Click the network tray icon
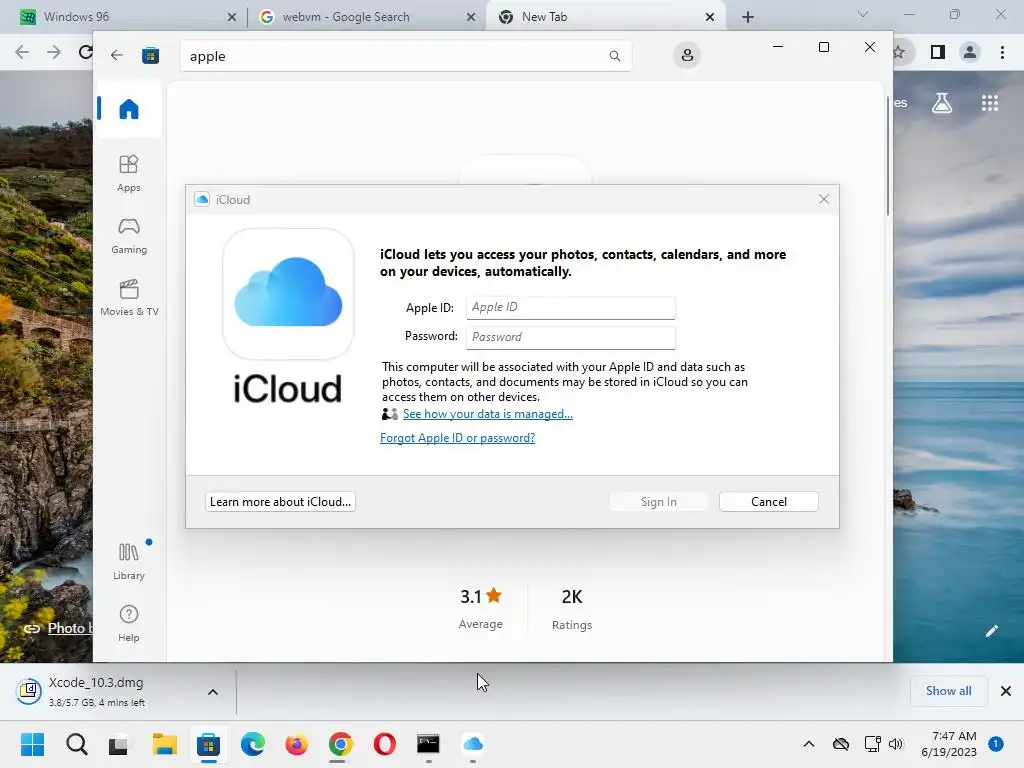 [x=872, y=744]
